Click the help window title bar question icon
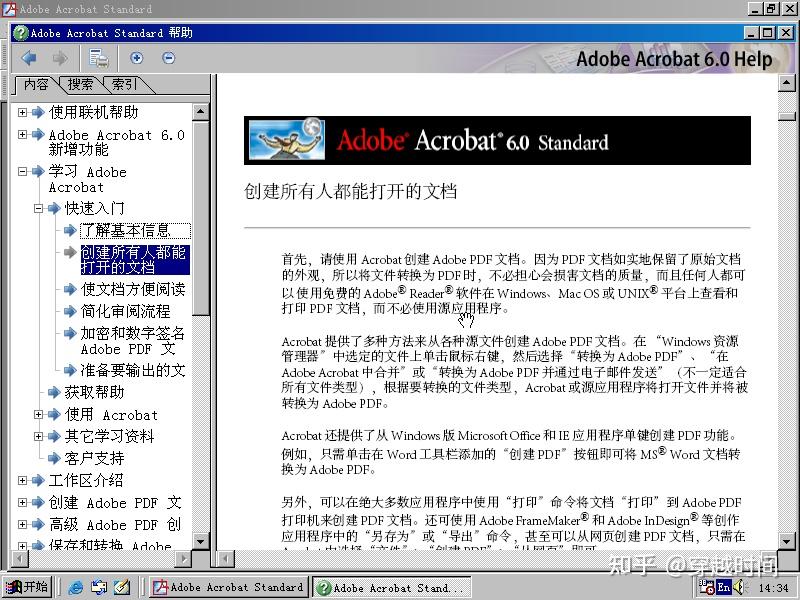The image size is (800, 600). click(x=21, y=33)
